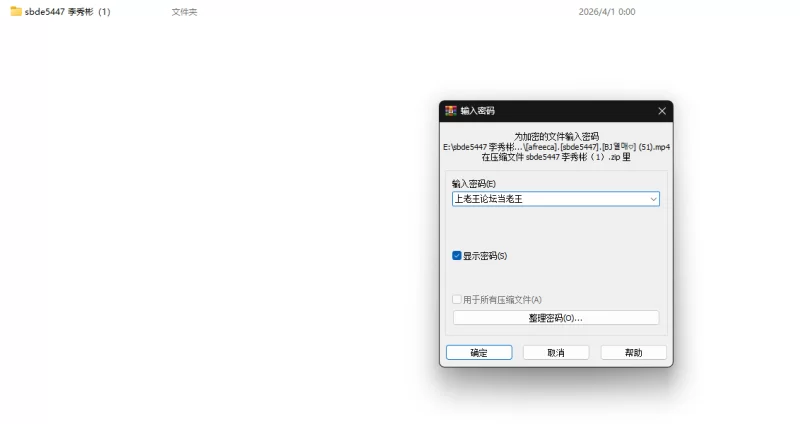Select the sbde5447 李秀彬 (1) folder name
Image resolution: width=800 pixels, height=424 pixels.
68,12
